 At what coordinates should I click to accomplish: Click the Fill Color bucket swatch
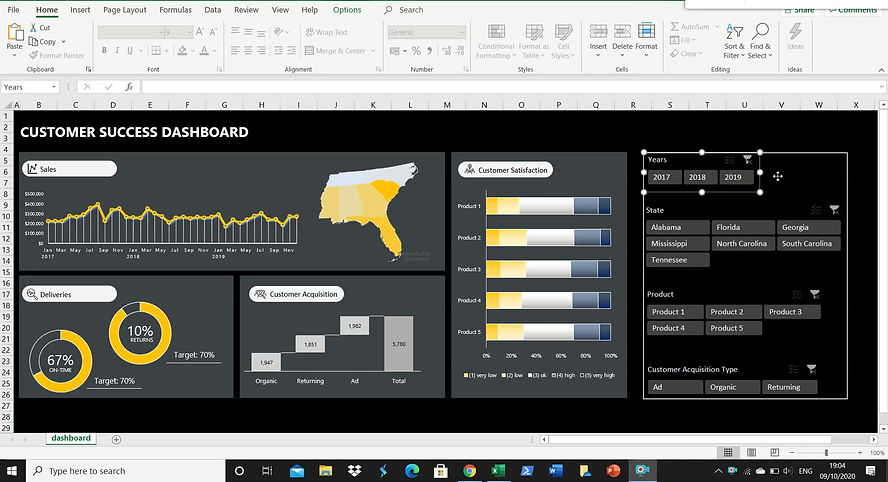click(182, 51)
